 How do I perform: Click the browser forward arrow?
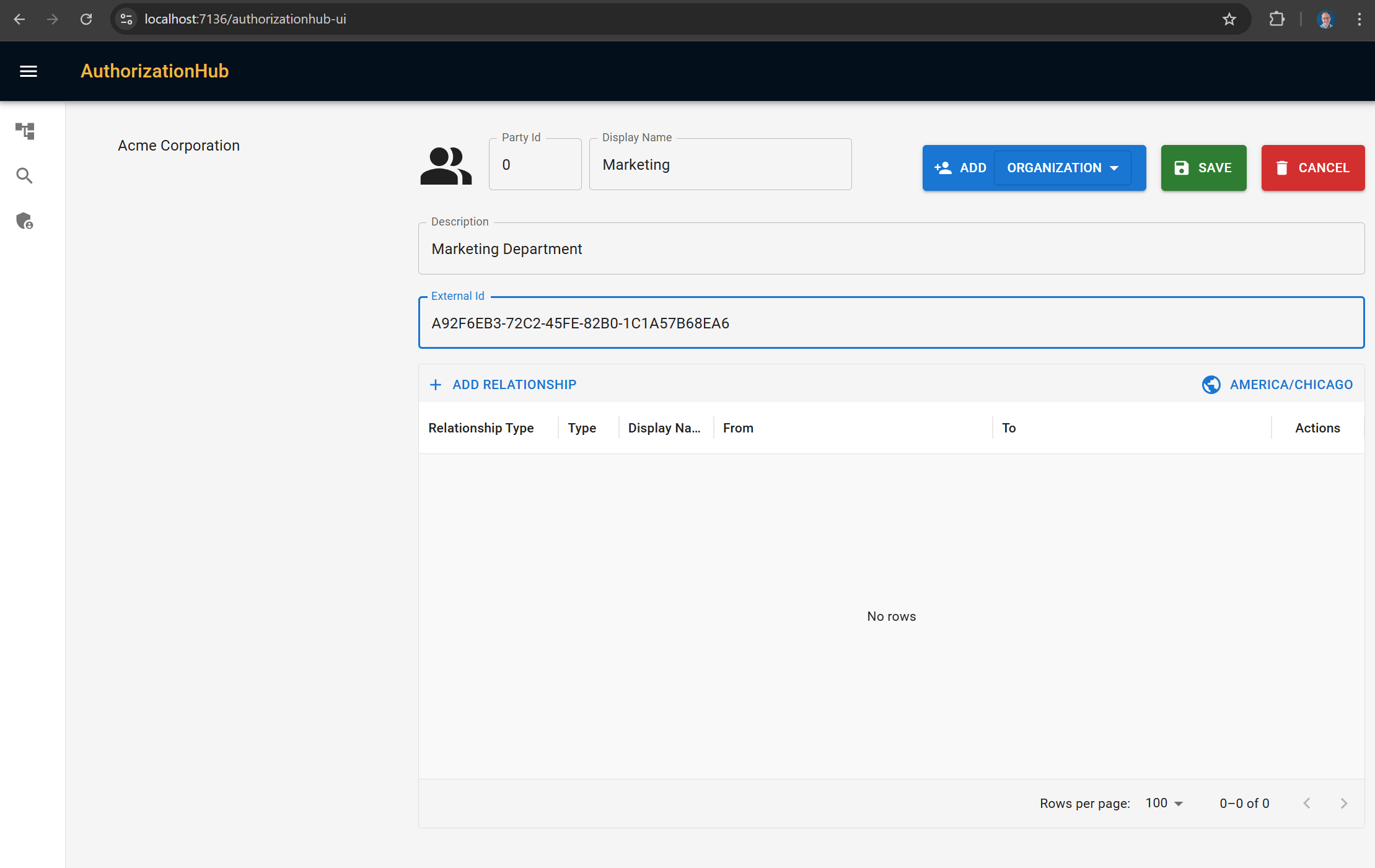coord(53,19)
